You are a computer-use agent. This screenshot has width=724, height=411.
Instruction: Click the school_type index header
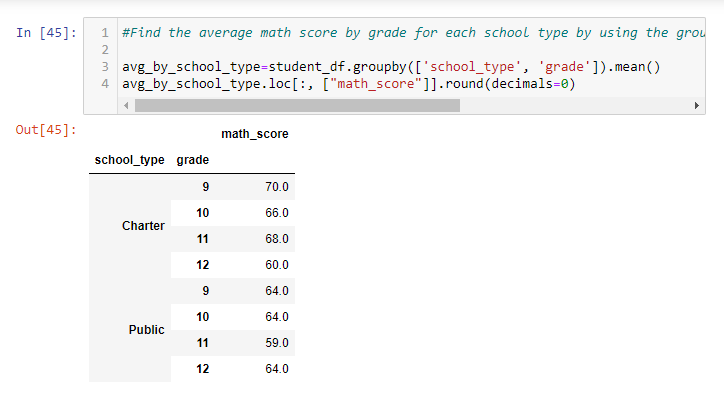click(129, 160)
